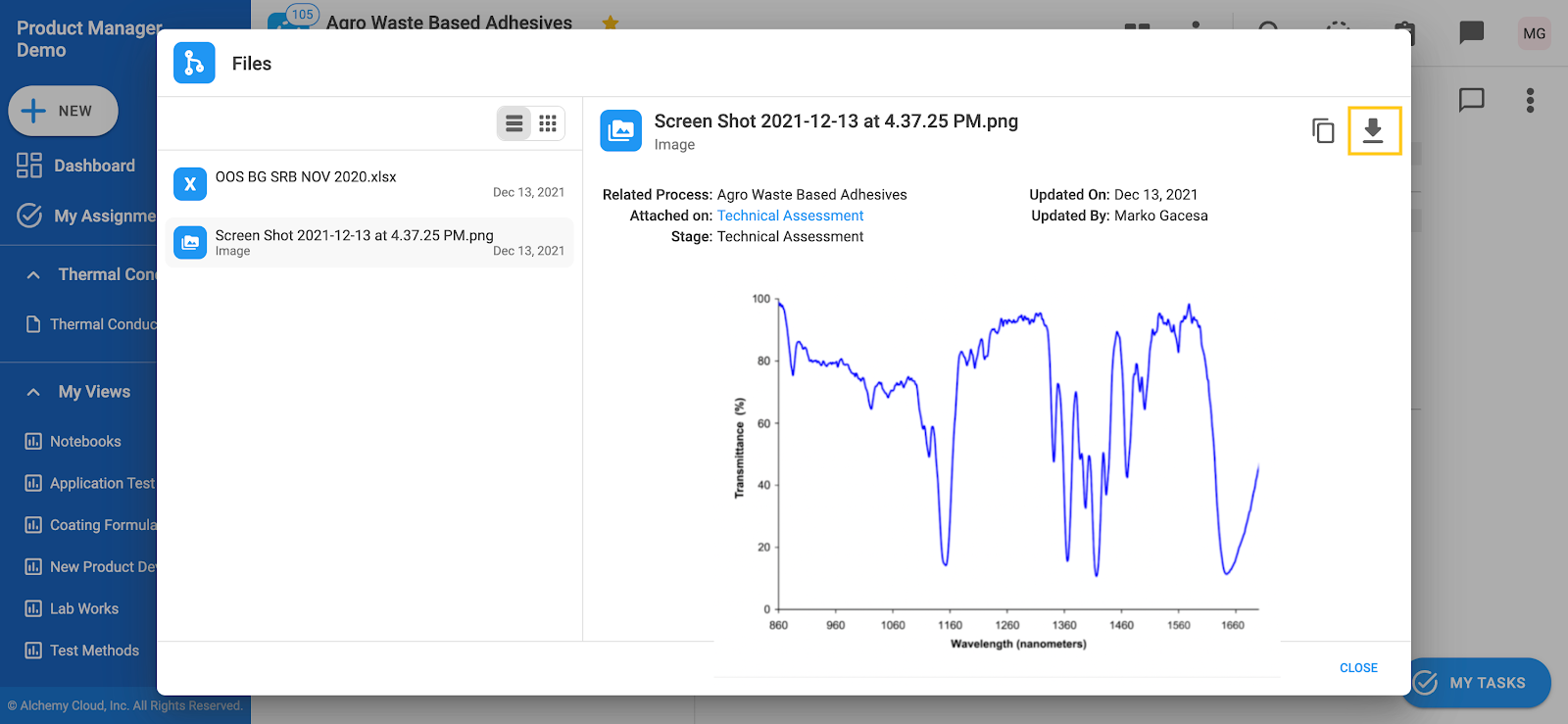1568x724 pixels.
Task: Close the Files dialog
Action: 1358,668
